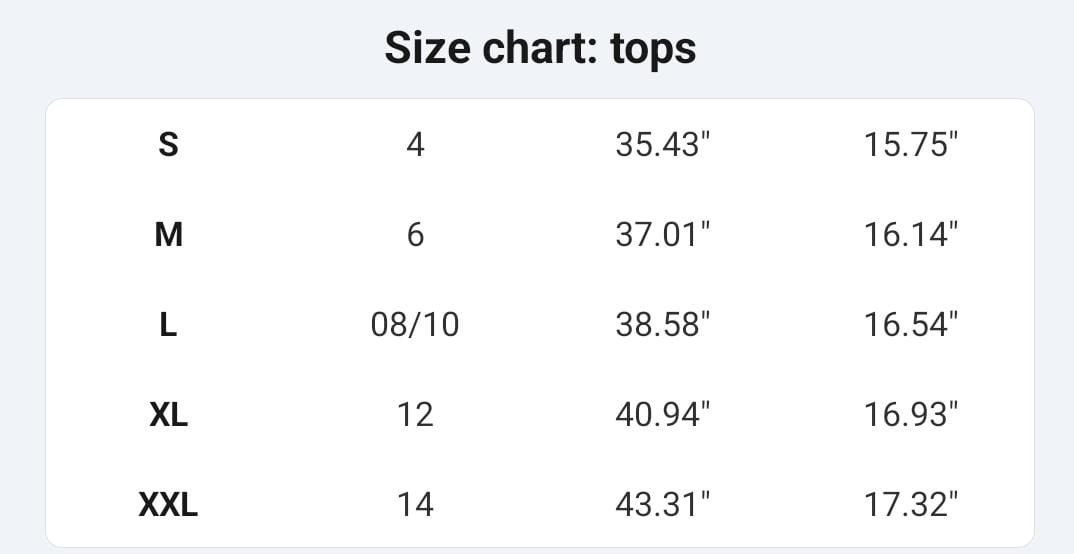1074x554 pixels.
Task: Click the 15.75" measurement
Action: (911, 144)
